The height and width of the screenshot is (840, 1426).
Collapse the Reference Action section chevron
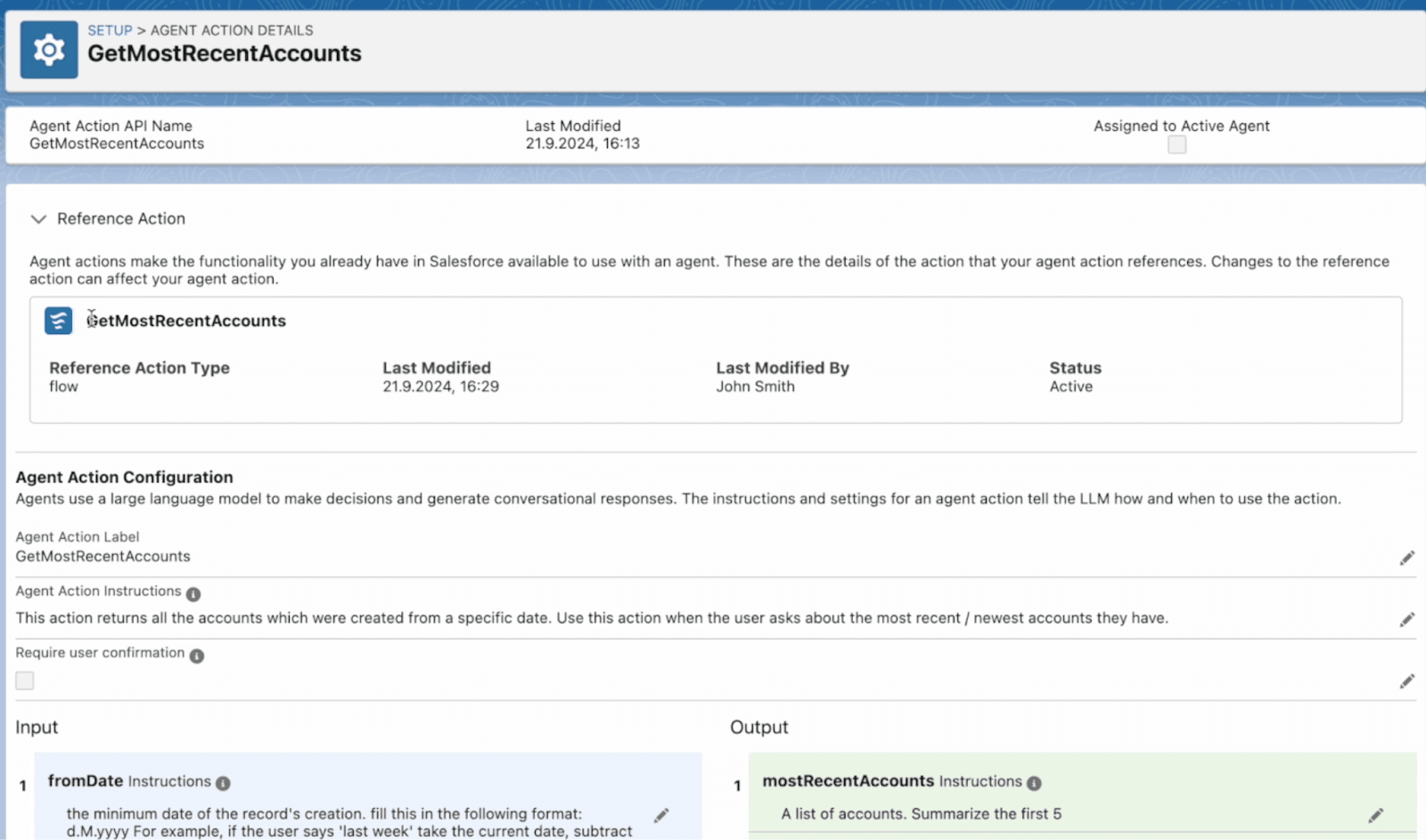pos(38,219)
